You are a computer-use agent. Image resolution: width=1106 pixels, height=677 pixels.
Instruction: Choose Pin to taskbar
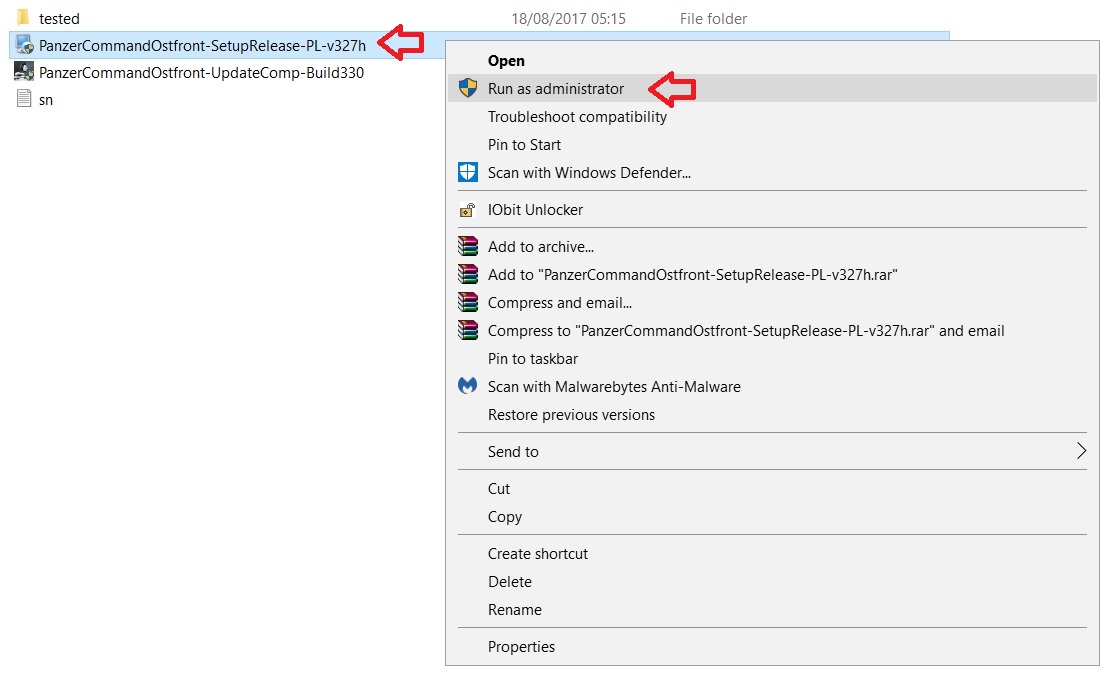click(533, 359)
